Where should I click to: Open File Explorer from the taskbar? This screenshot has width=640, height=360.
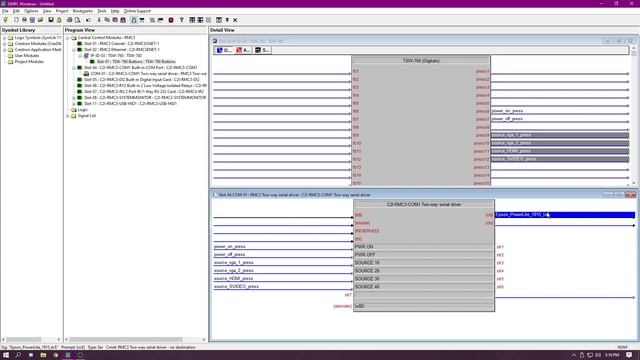[x=43, y=355]
